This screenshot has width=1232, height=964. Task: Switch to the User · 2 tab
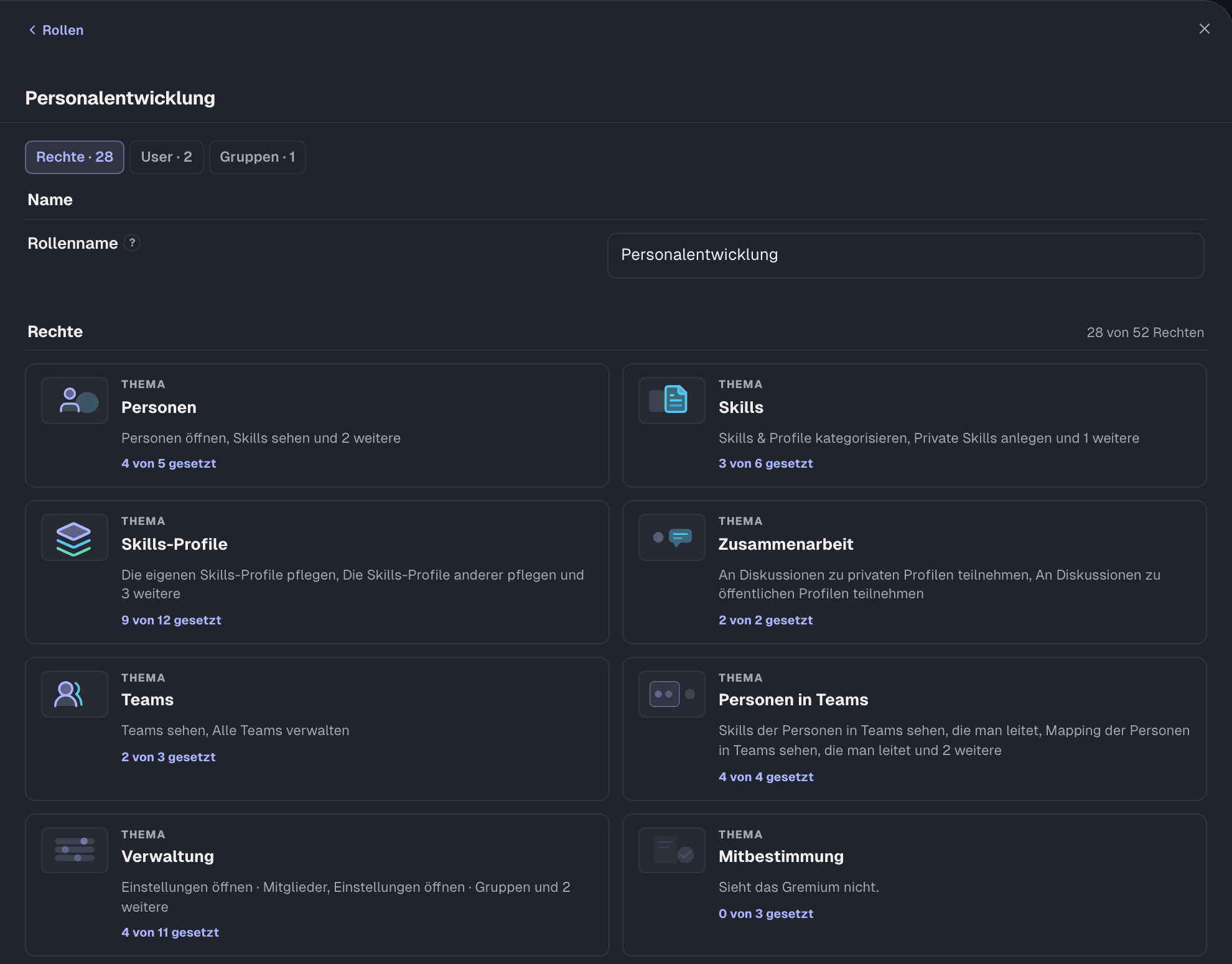click(x=167, y=157)
